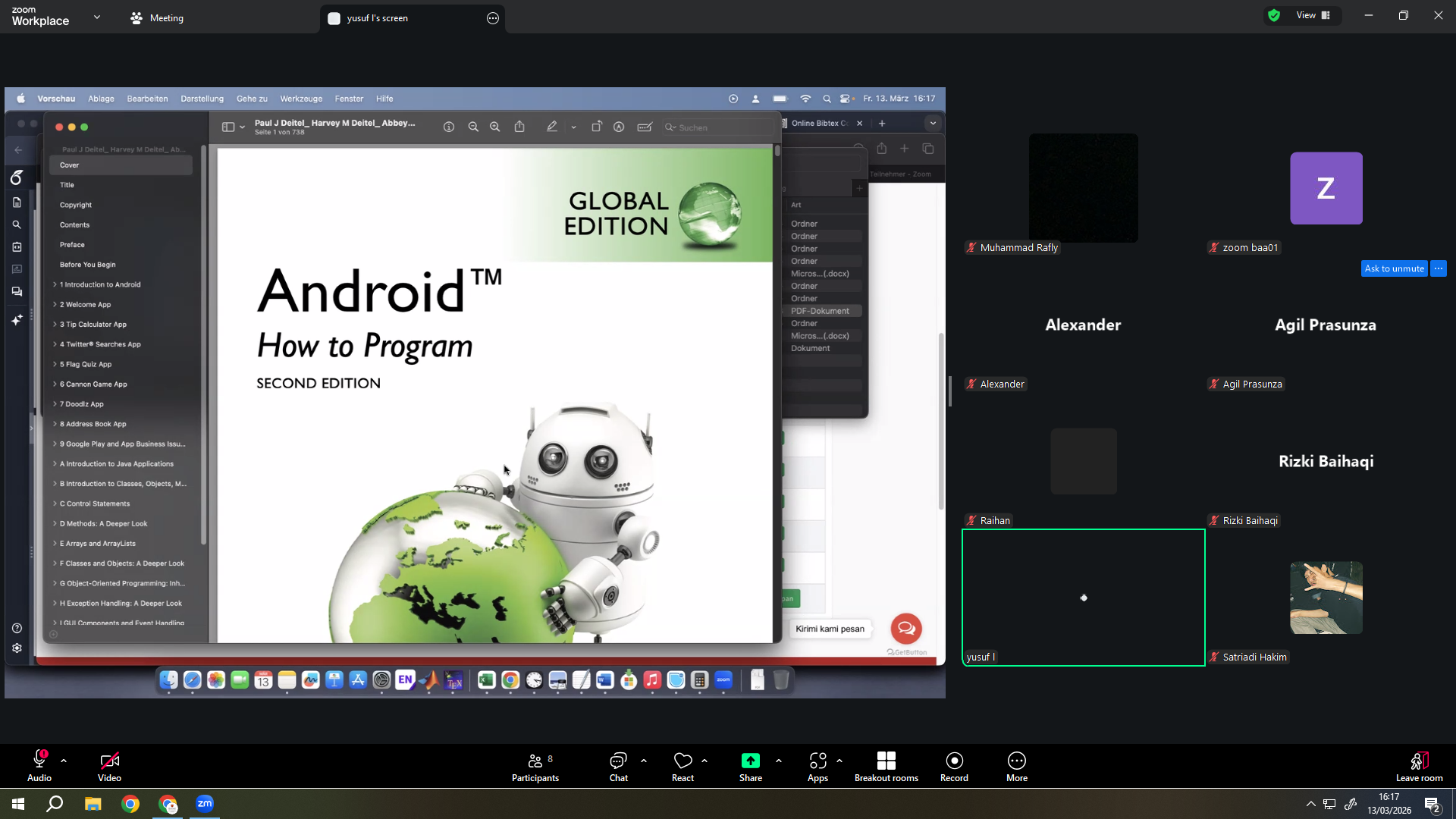
Task: Click the outline sidebar scrollbar
Action: pyautogui.click(x=203, y=345)
